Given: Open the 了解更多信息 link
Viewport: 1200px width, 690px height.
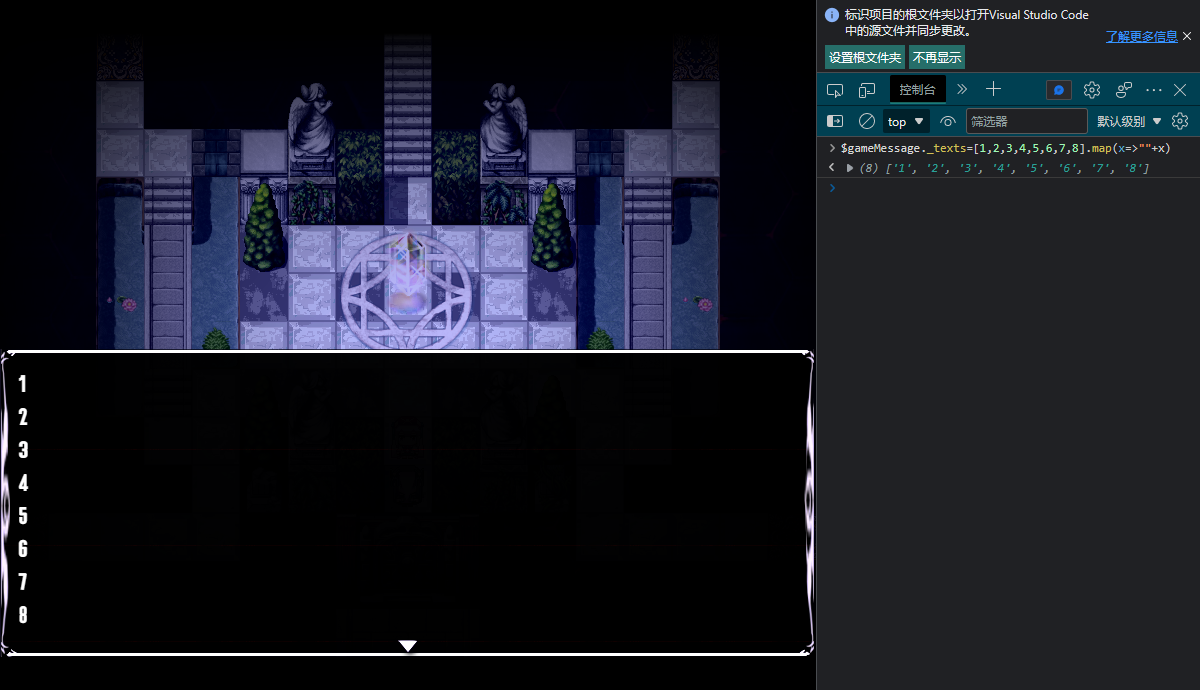Looking at the screenshot, I should tap(1141, 37).
